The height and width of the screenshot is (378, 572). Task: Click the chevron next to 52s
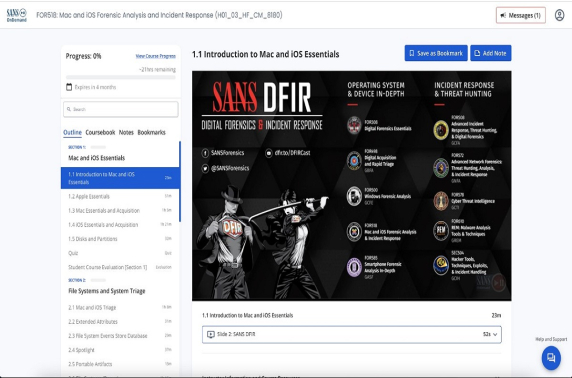tap(495, 334)
